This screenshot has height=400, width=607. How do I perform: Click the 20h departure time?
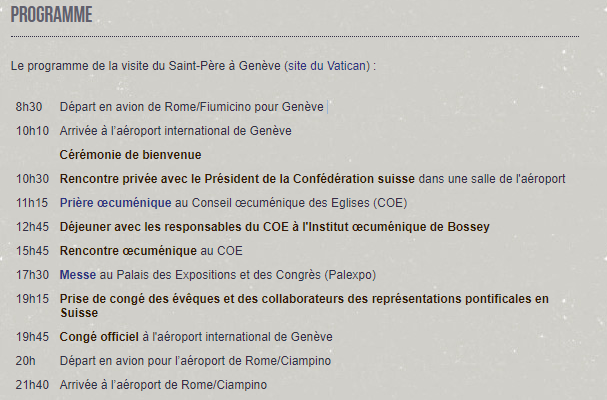coord(25,361)
